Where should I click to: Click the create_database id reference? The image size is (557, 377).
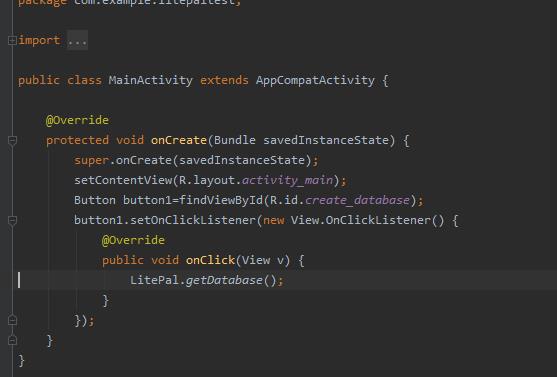[x=357, y=200]
